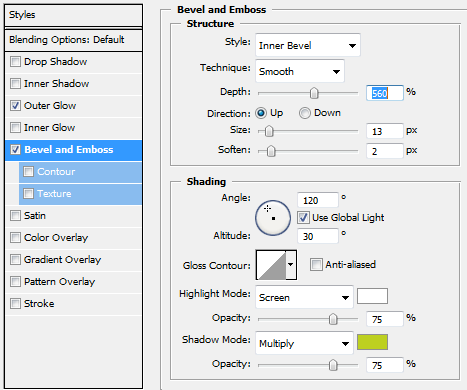Click the Size value field

[385, 131]
